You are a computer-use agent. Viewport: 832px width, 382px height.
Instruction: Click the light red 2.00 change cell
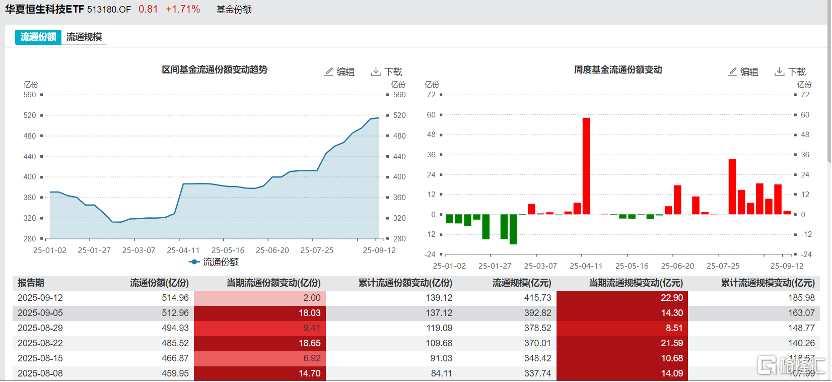point(260,298)
